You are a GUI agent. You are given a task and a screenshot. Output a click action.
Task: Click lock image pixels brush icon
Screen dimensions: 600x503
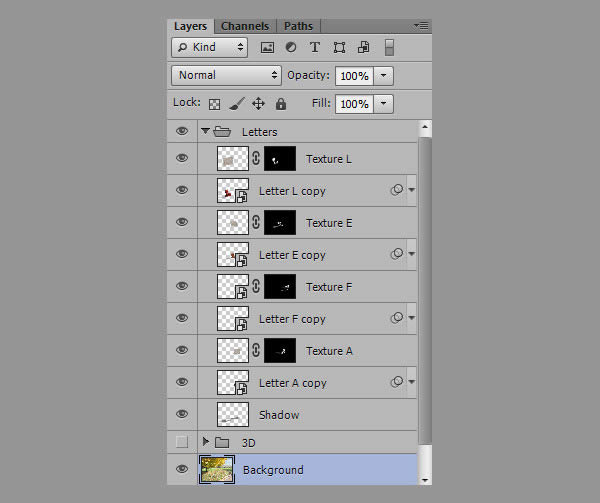coord(236,104)
